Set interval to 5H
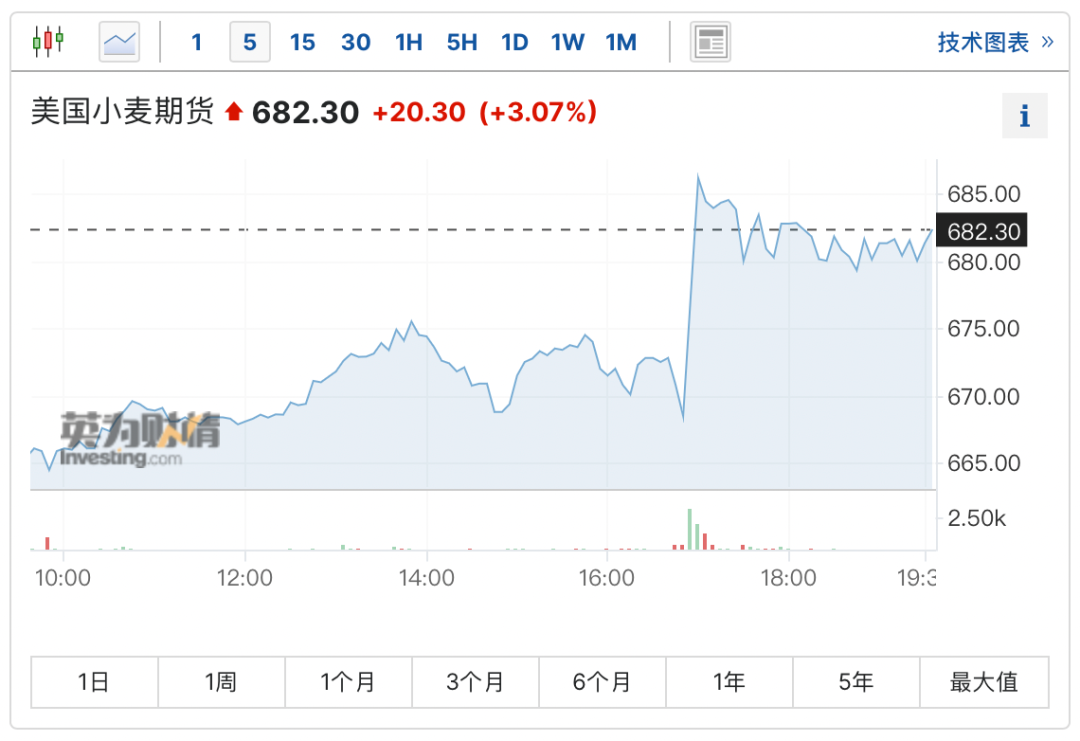1080x741 pixels. click(x=462, y=42)
